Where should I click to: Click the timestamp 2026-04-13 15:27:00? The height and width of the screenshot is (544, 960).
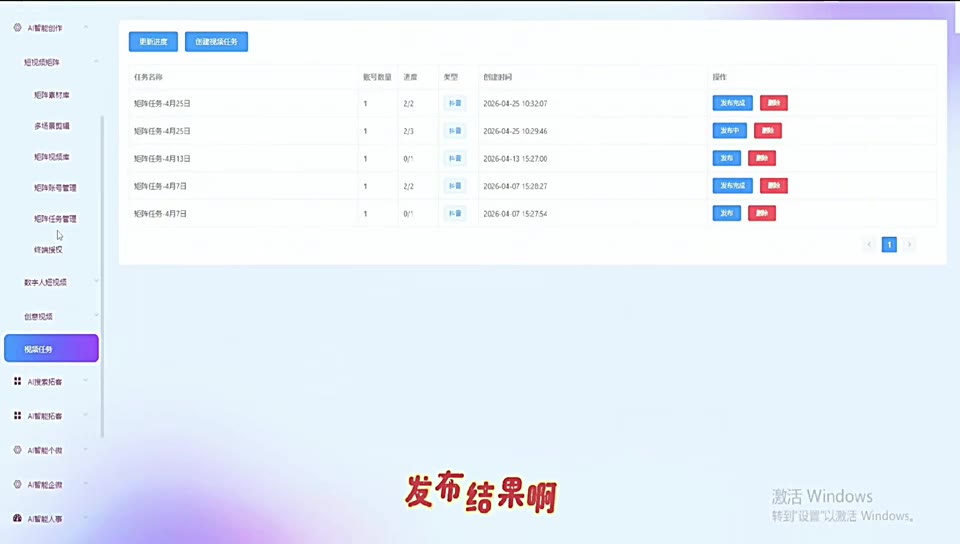[x=515, y=158]
